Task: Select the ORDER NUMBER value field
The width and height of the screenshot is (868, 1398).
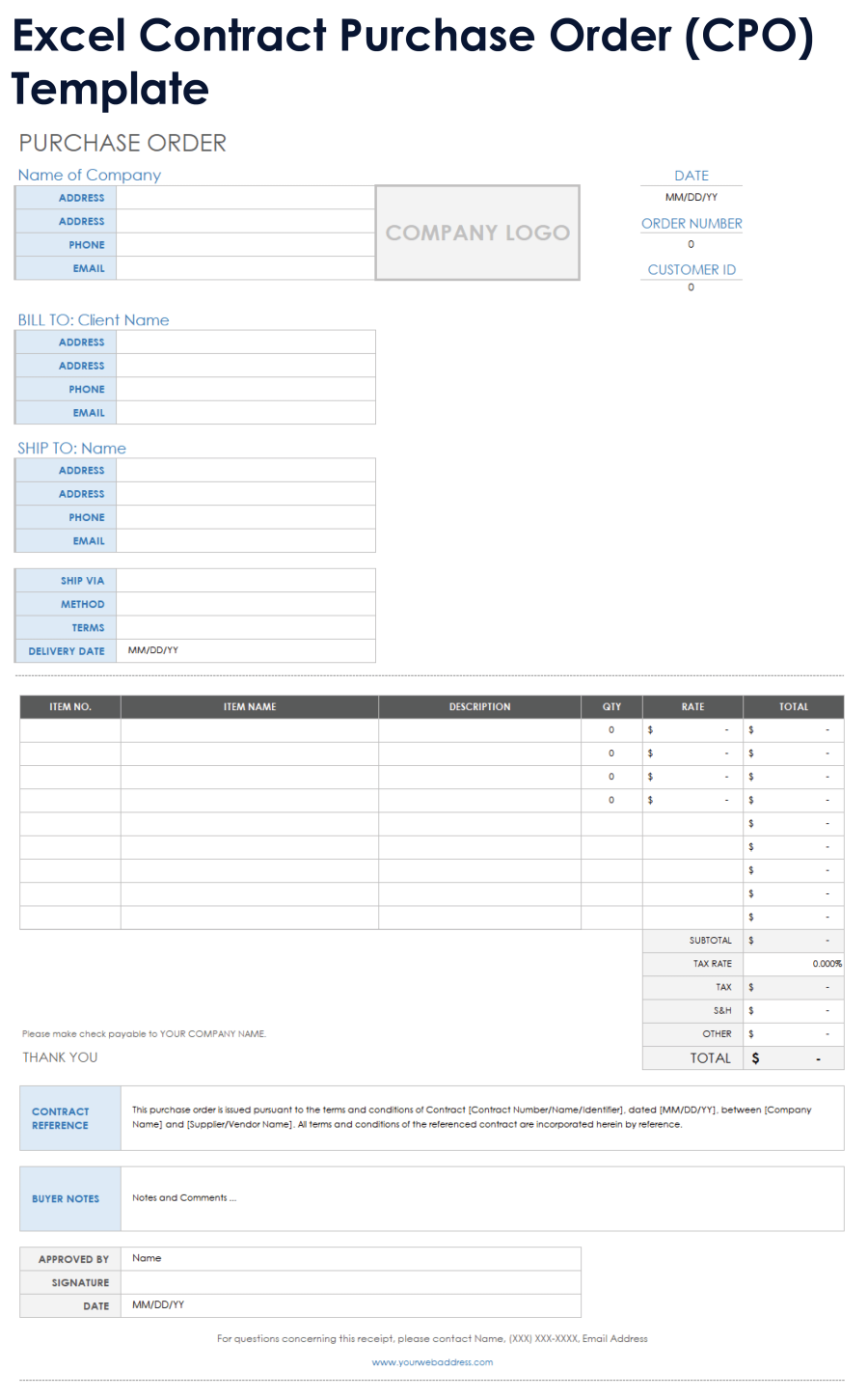Action: (691, 244)
